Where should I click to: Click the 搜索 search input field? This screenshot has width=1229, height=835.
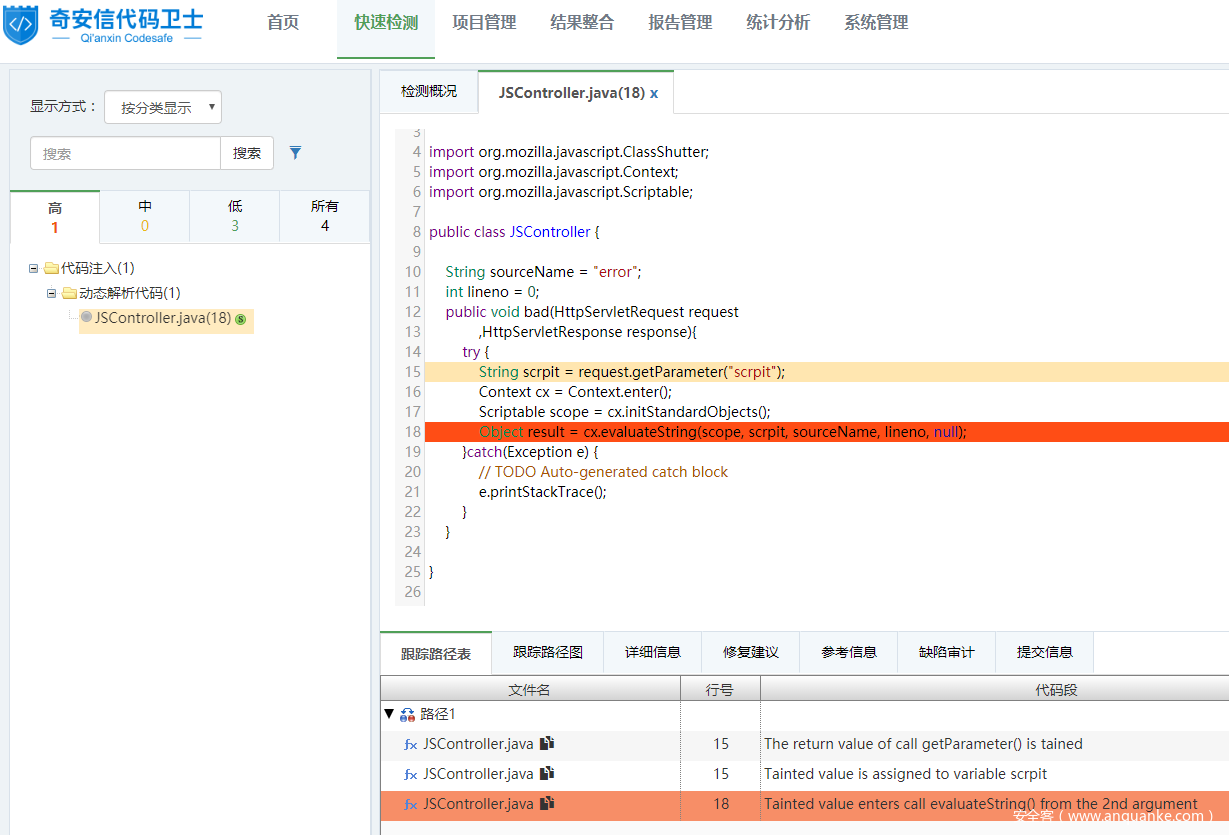pos(125,153)
